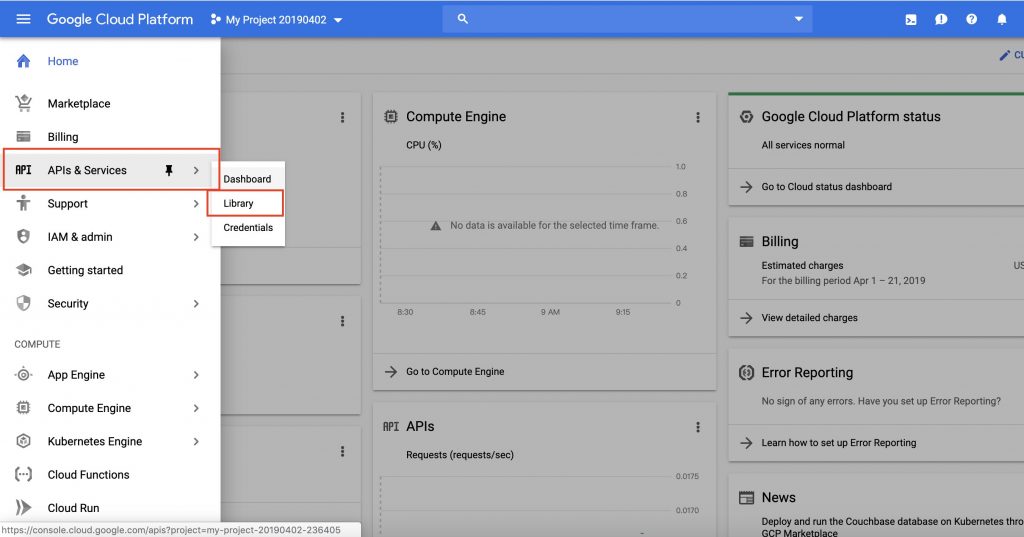The width and height of the screenshot is (1024, 537).
Task: Click the News card icon
Action: (x=746, y=497)
